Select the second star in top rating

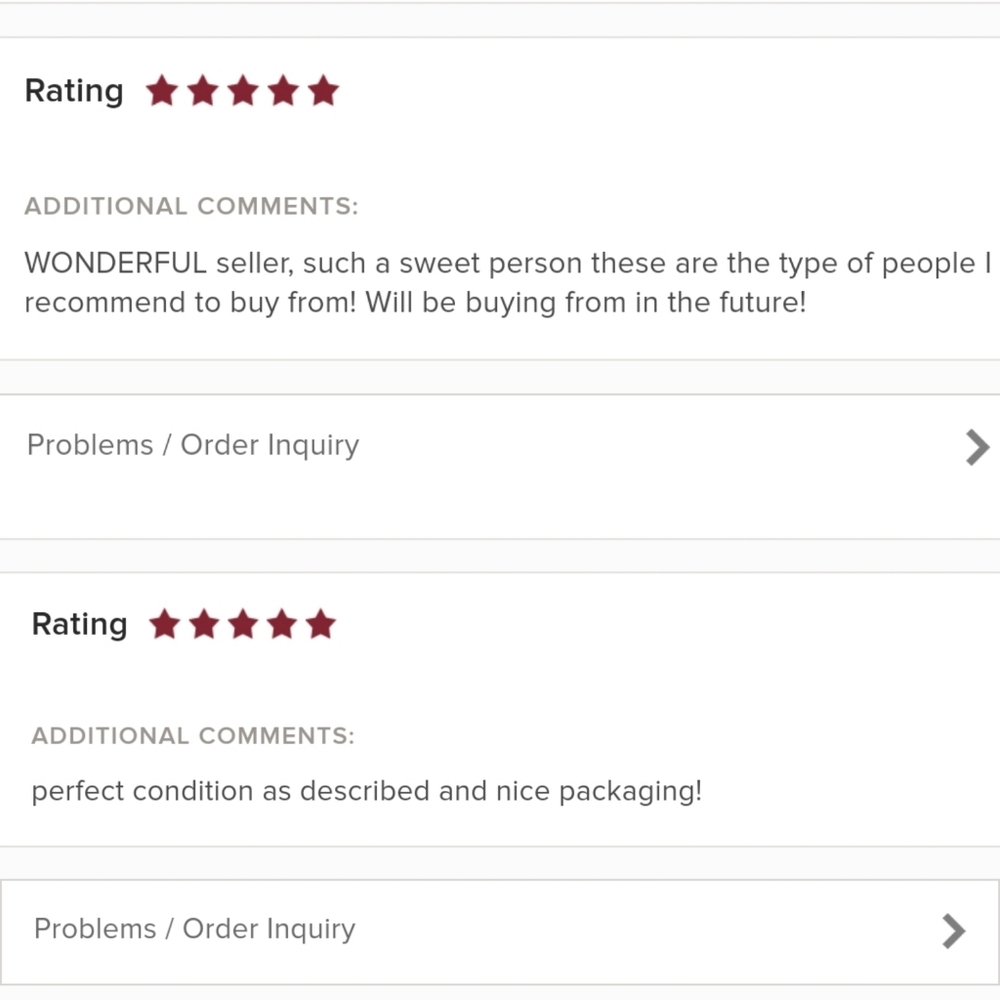coord(203,90)
